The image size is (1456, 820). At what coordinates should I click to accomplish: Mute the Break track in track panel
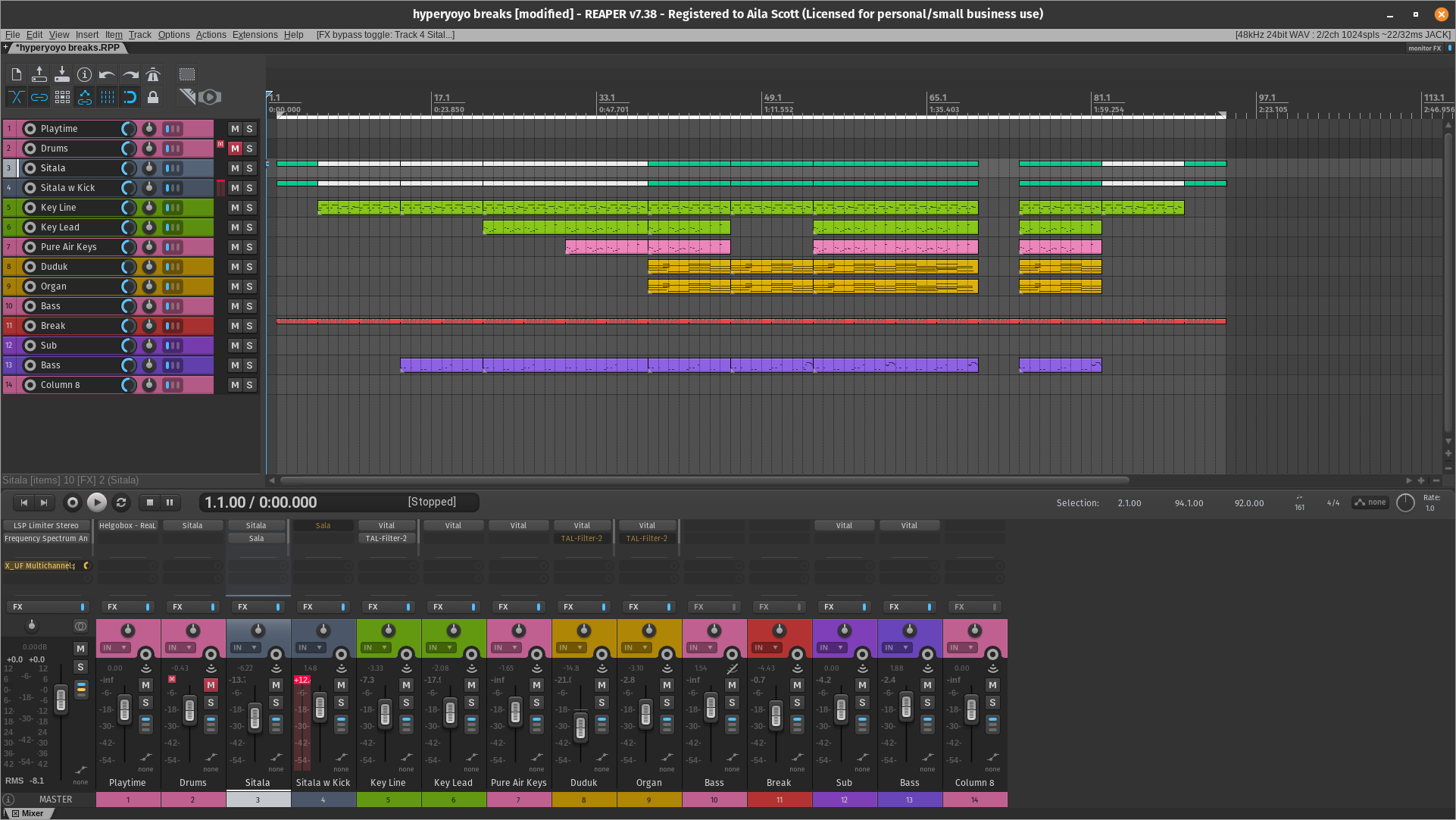click(235, 326)
